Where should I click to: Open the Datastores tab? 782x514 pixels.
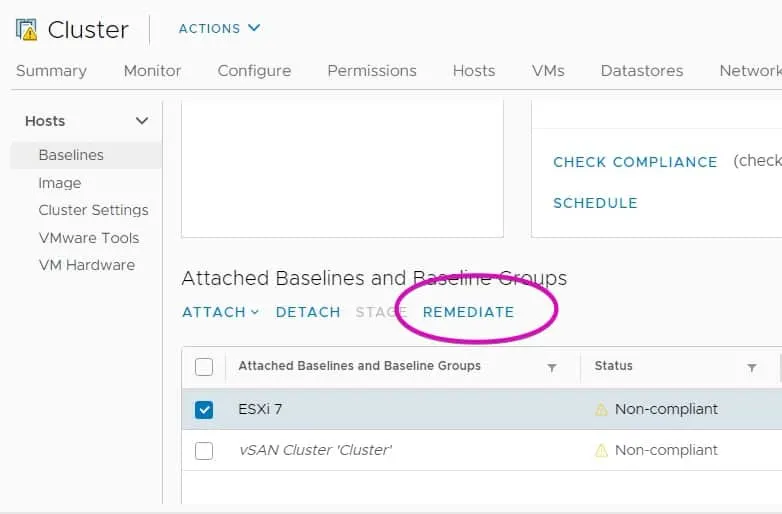coord(642,71)
